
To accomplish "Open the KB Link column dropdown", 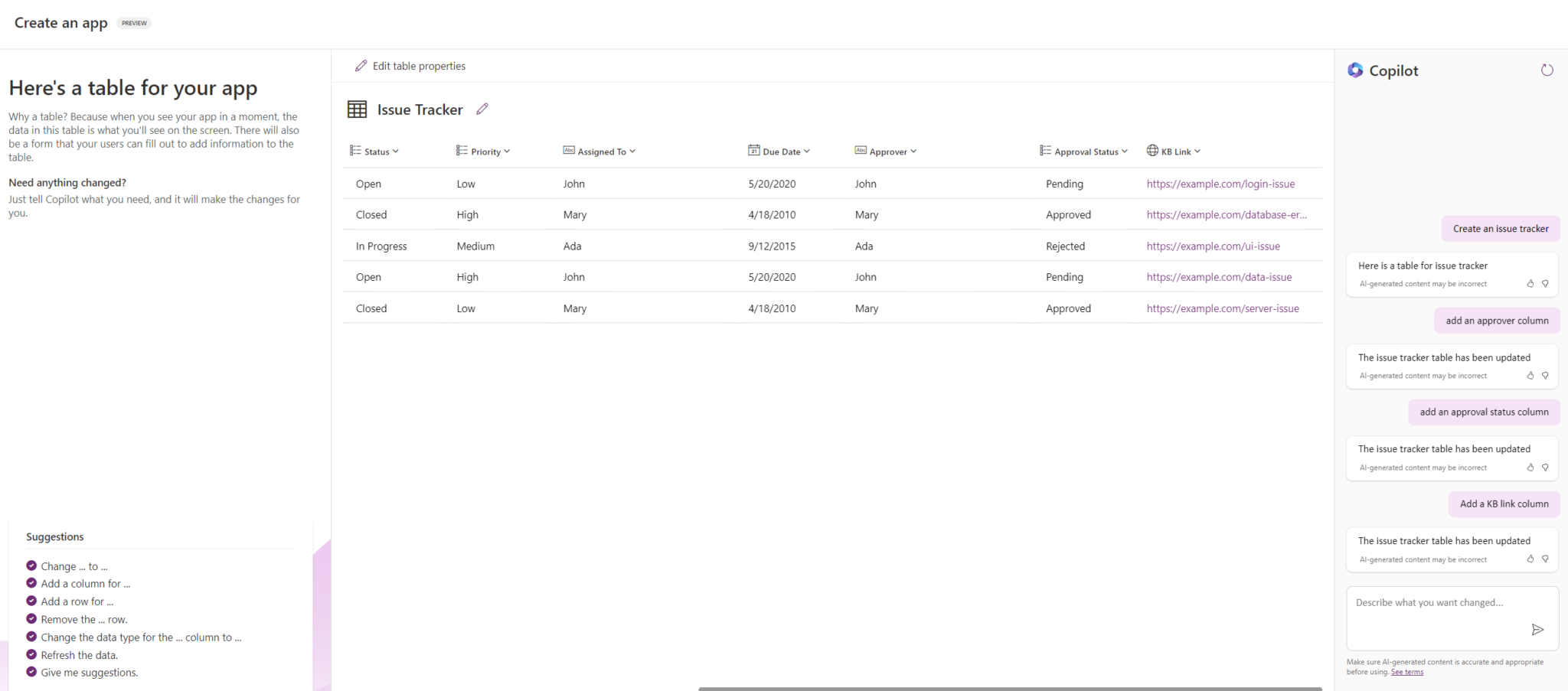I will click(1197, 152).
